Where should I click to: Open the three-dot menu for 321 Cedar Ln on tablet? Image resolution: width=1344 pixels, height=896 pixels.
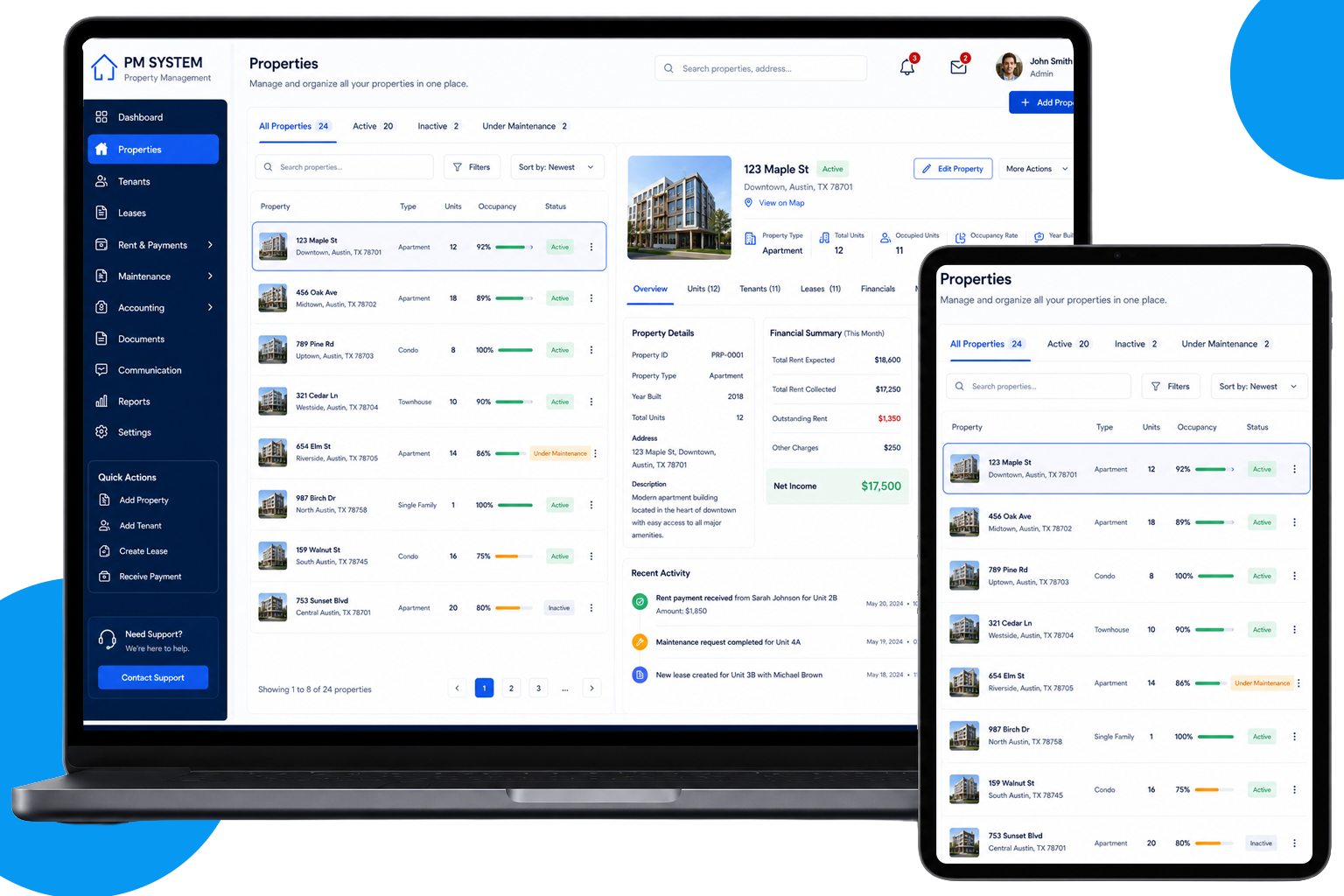(1295, 630)
